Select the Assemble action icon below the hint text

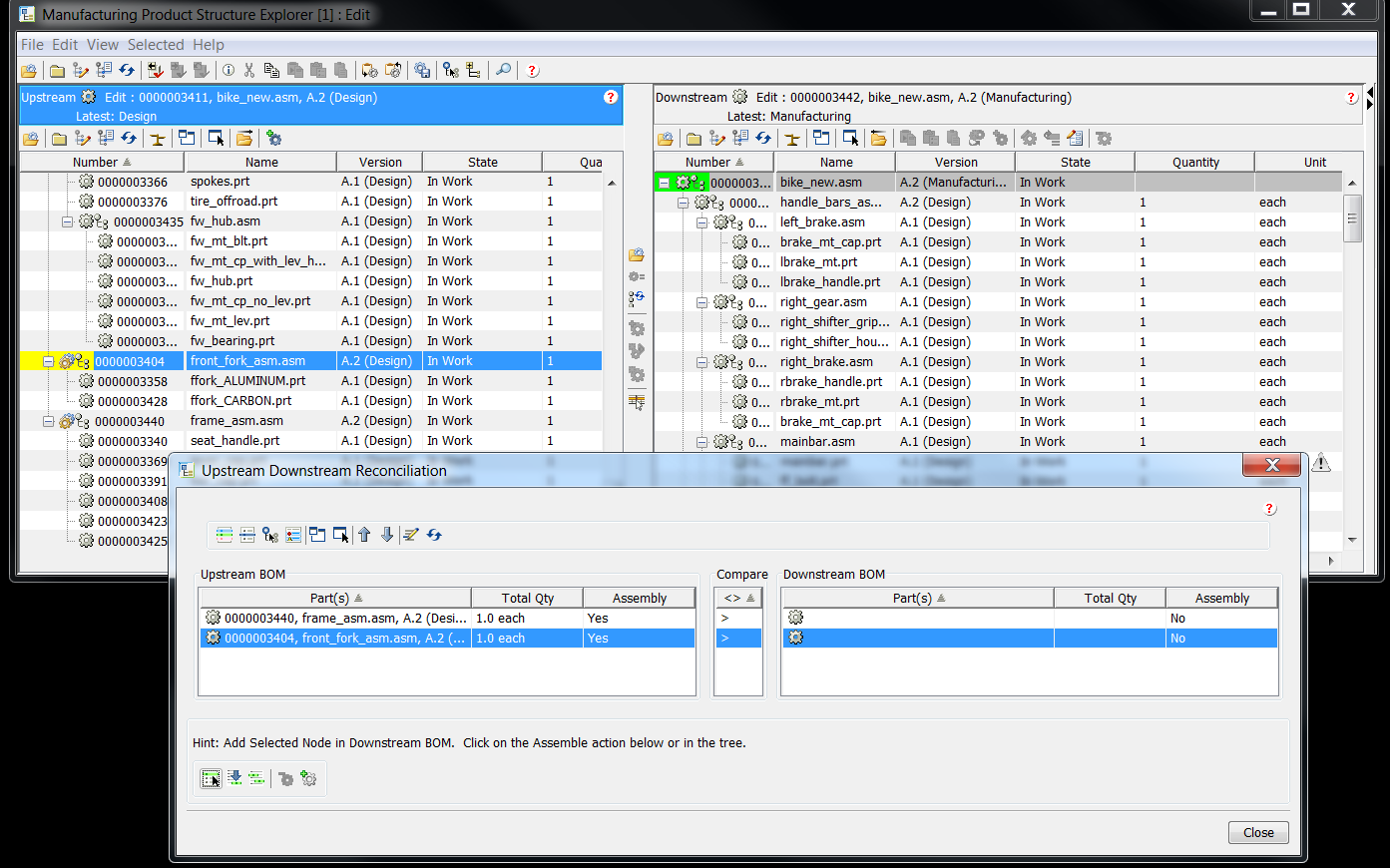[x=211, y=778]
